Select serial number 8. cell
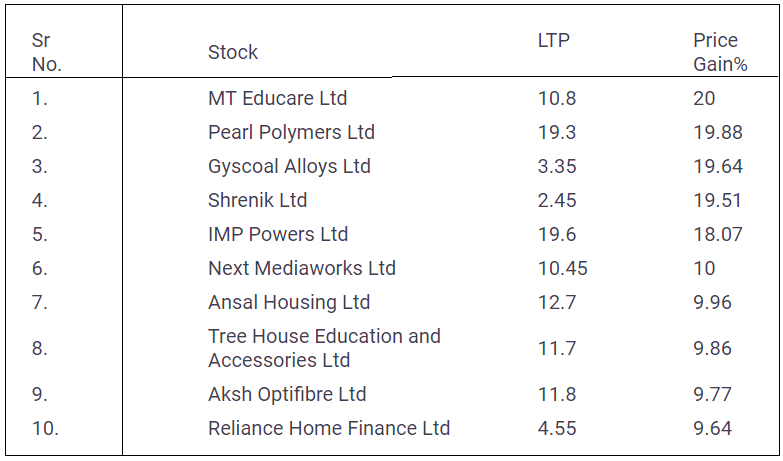The image size is (783, 461). click(x=39, y=348)
